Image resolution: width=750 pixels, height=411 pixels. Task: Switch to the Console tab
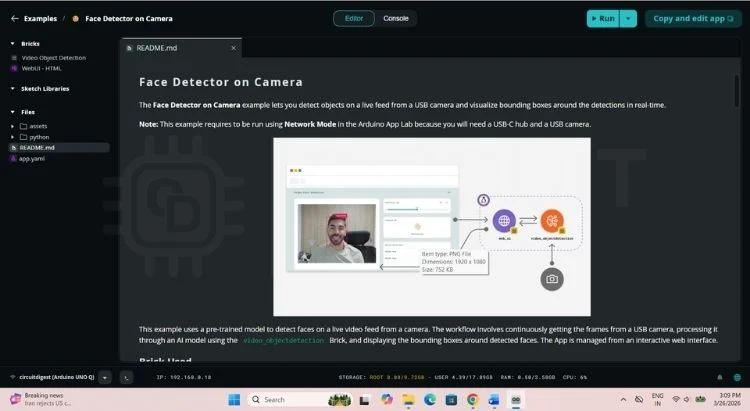(396, 18)
